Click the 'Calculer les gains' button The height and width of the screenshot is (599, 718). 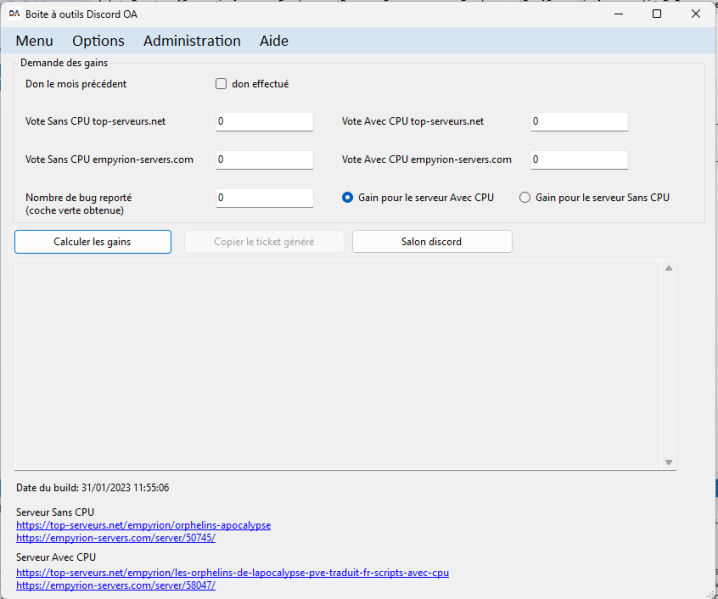click(93, 242)
